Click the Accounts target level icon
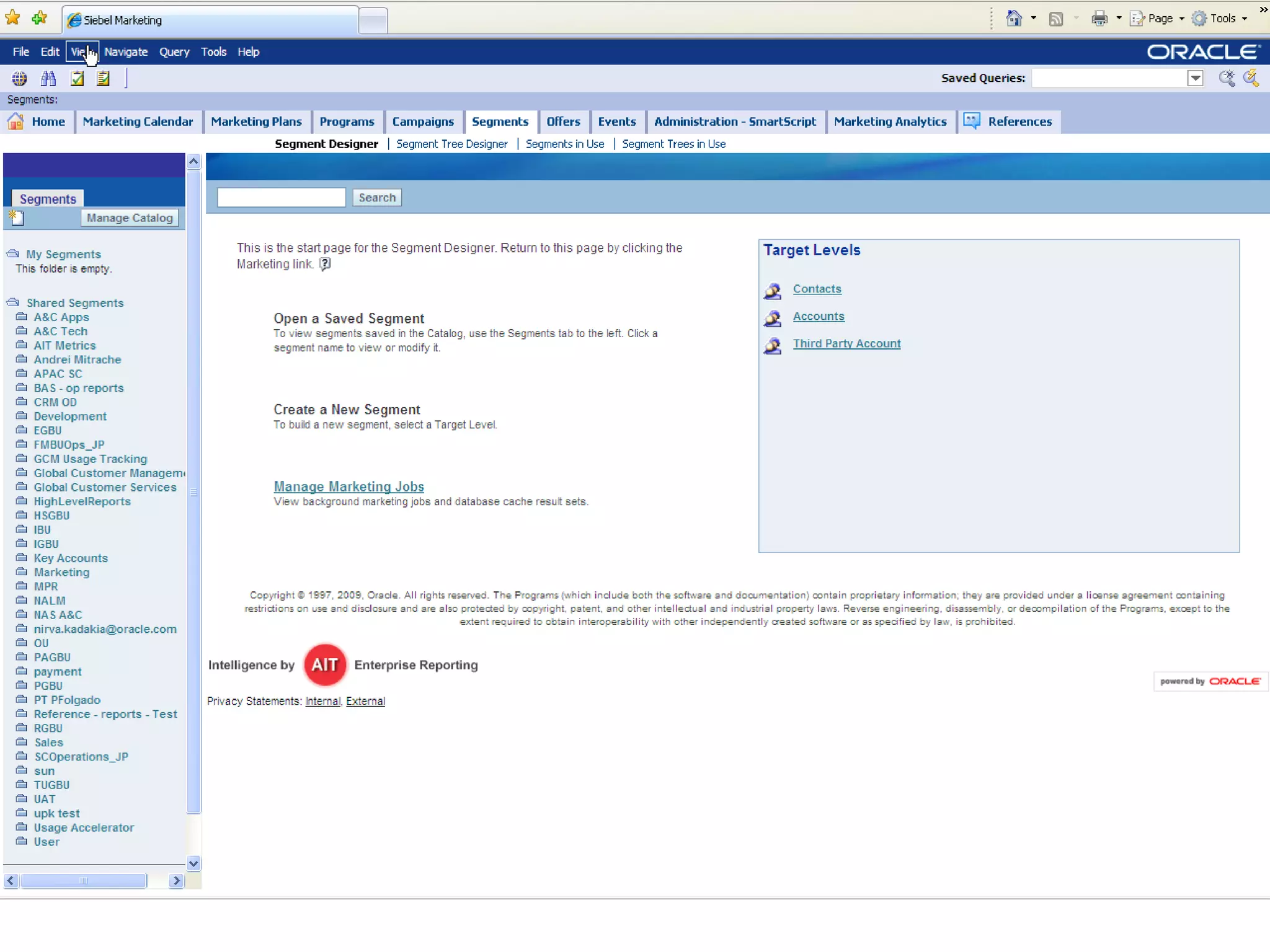The image size is (1270, 952). pos(773,318)
